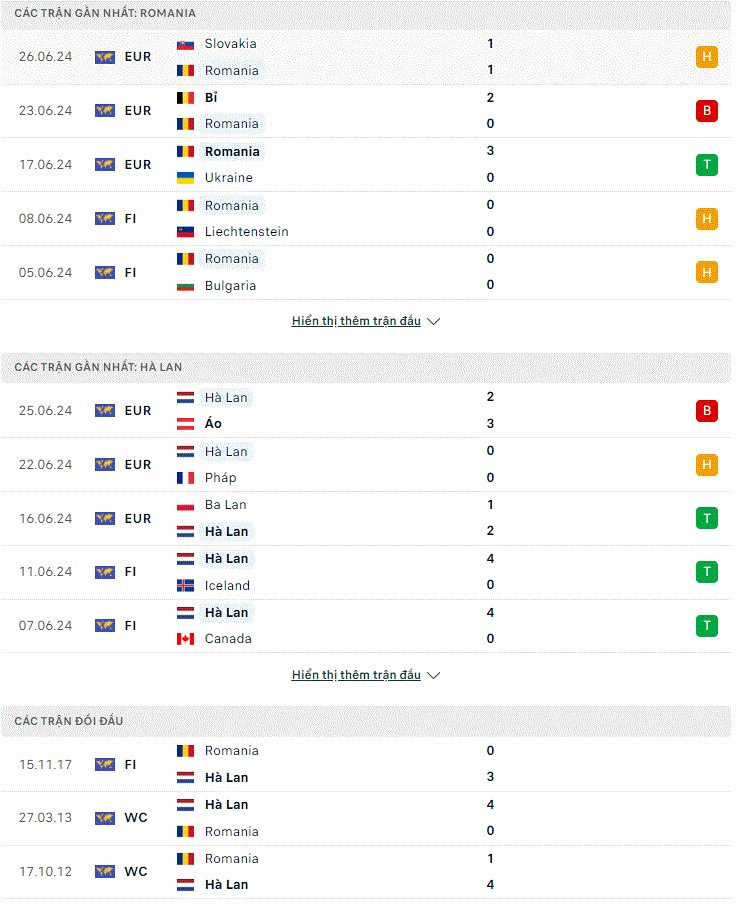The width and height of the screenshot is (744, 904).
Task: Click the red B badge for Hà Lan vs Áo
Action: pyautogui.click(x=707, y=411)
